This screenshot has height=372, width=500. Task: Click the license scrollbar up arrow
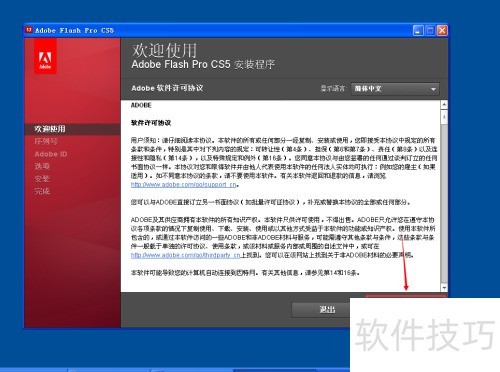[444, 104]
